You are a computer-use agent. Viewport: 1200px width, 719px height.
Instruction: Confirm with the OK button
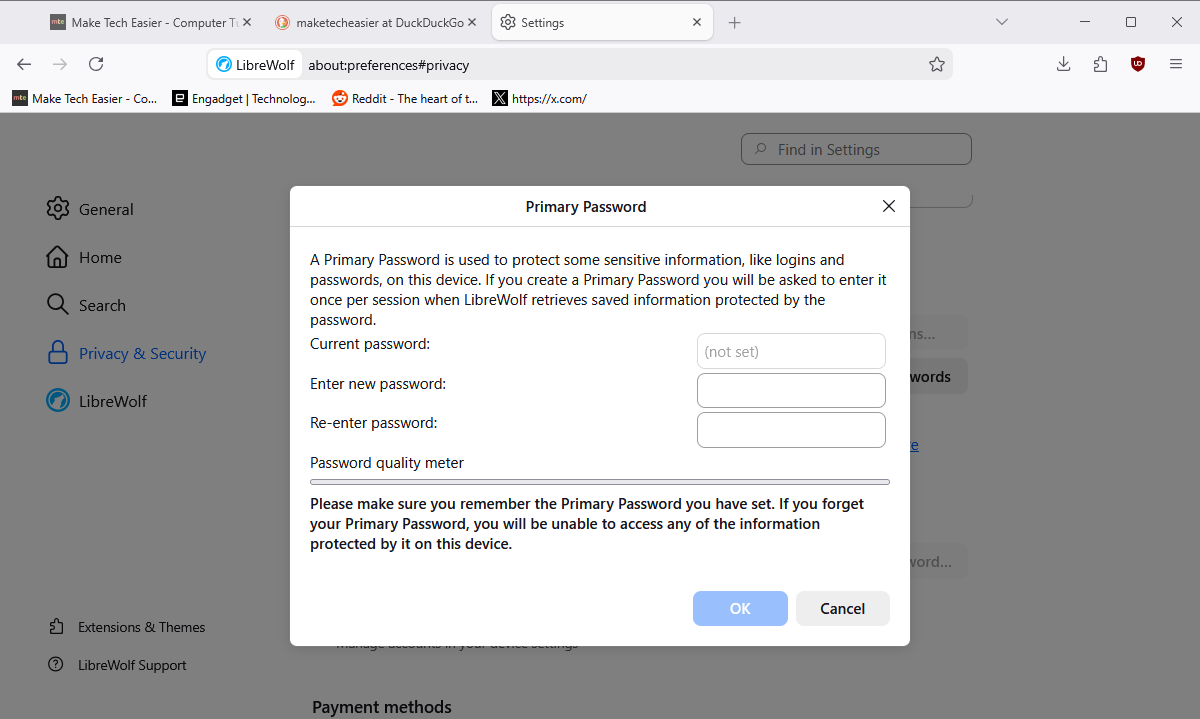(740, 608)
